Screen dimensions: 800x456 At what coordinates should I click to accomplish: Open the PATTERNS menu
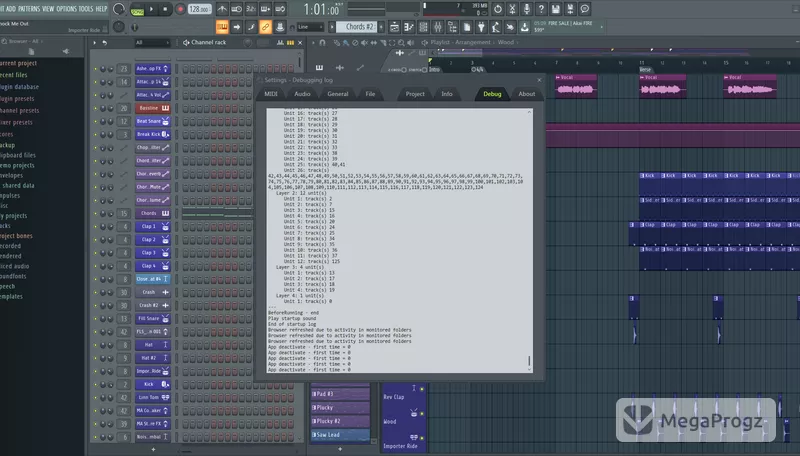click(29, 9)
